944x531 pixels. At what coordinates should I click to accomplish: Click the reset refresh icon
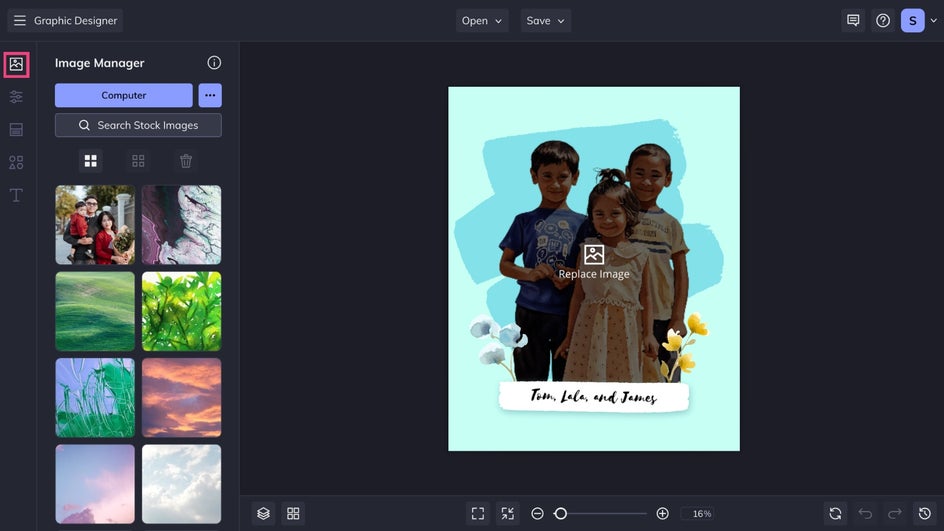coord(835,514)
